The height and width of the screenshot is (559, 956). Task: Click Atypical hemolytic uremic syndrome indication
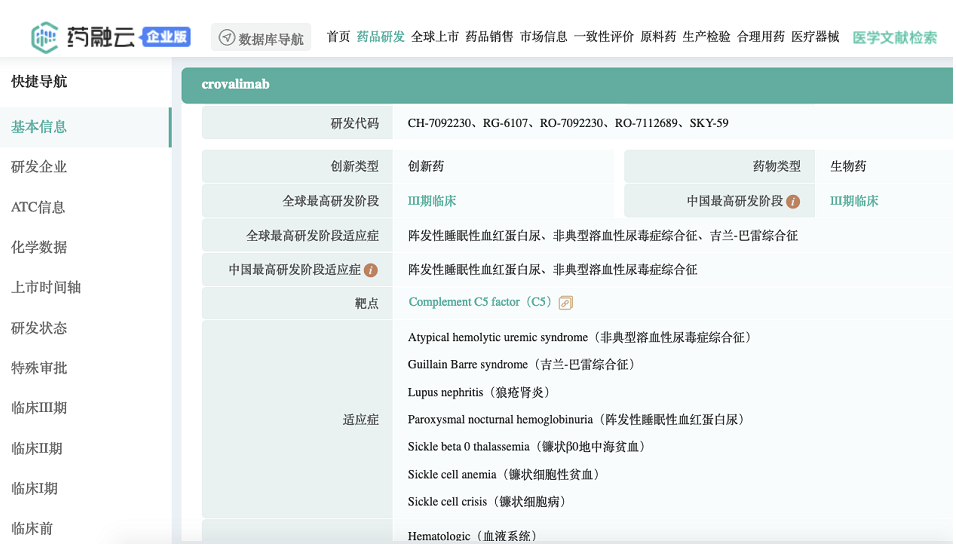(580, 338)
